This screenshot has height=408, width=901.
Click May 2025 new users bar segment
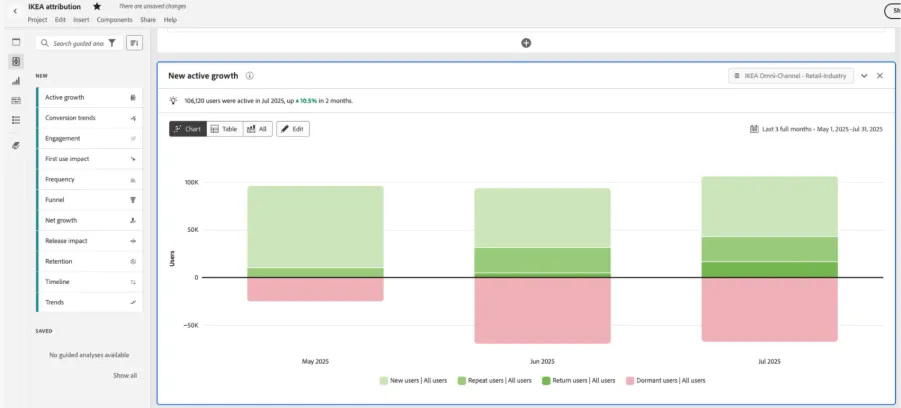(315, 226)
